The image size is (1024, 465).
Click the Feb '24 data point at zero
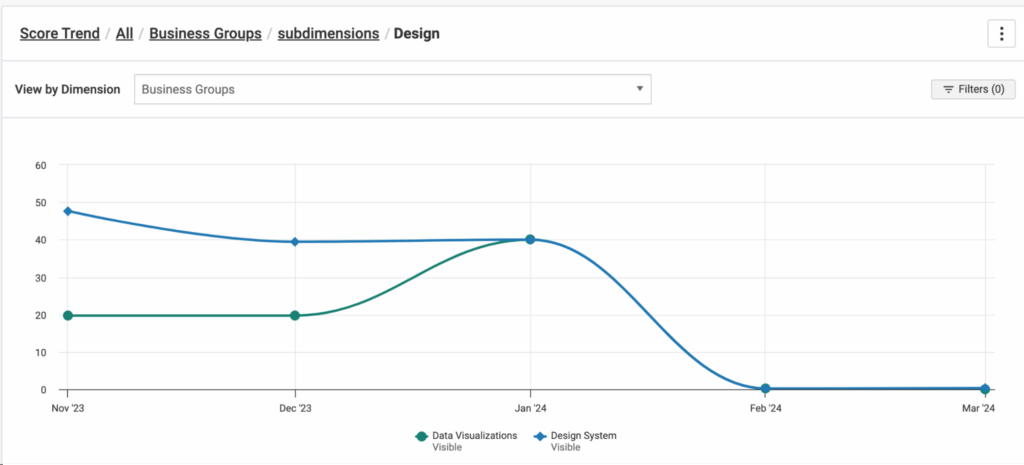point(765,388)
